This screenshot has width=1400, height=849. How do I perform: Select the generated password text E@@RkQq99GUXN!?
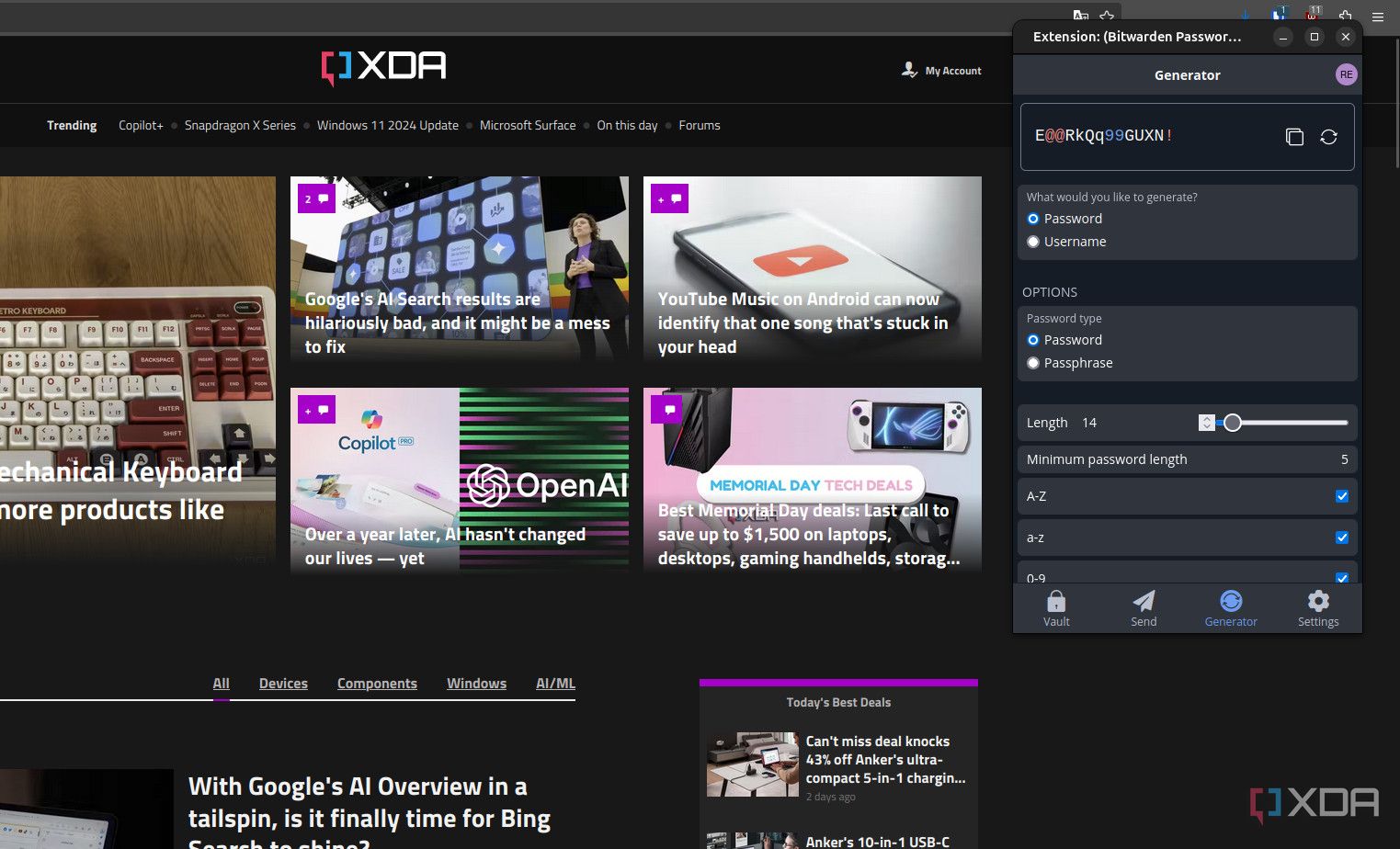pos(1103,136)
